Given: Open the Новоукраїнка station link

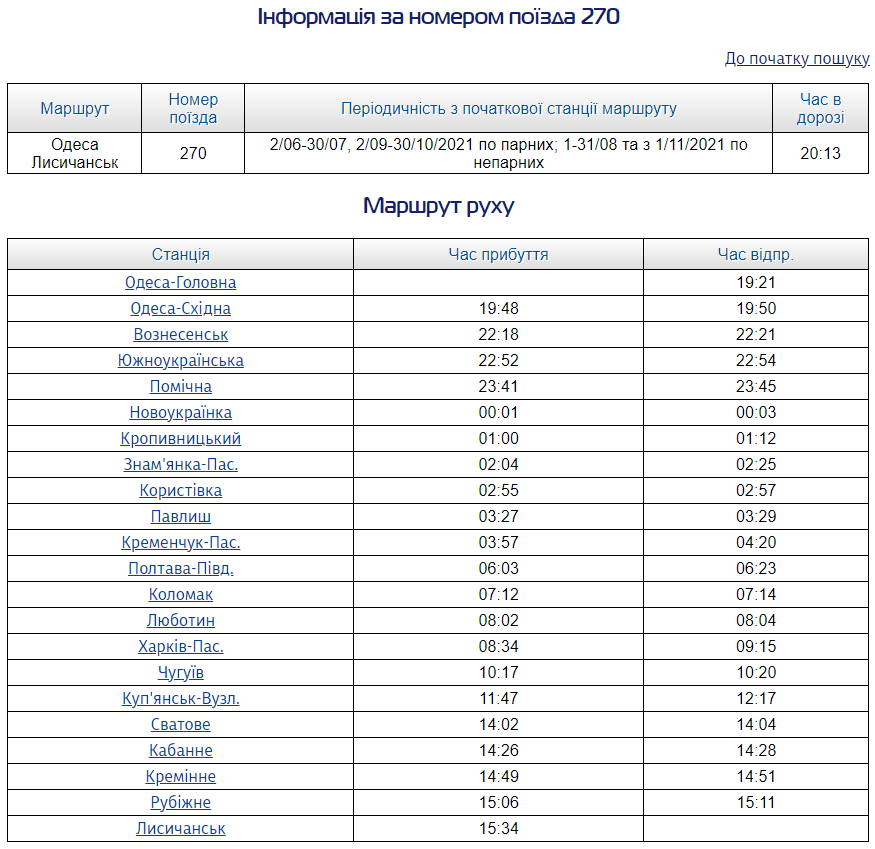Looking at the screenshot, I should [181, 413].
